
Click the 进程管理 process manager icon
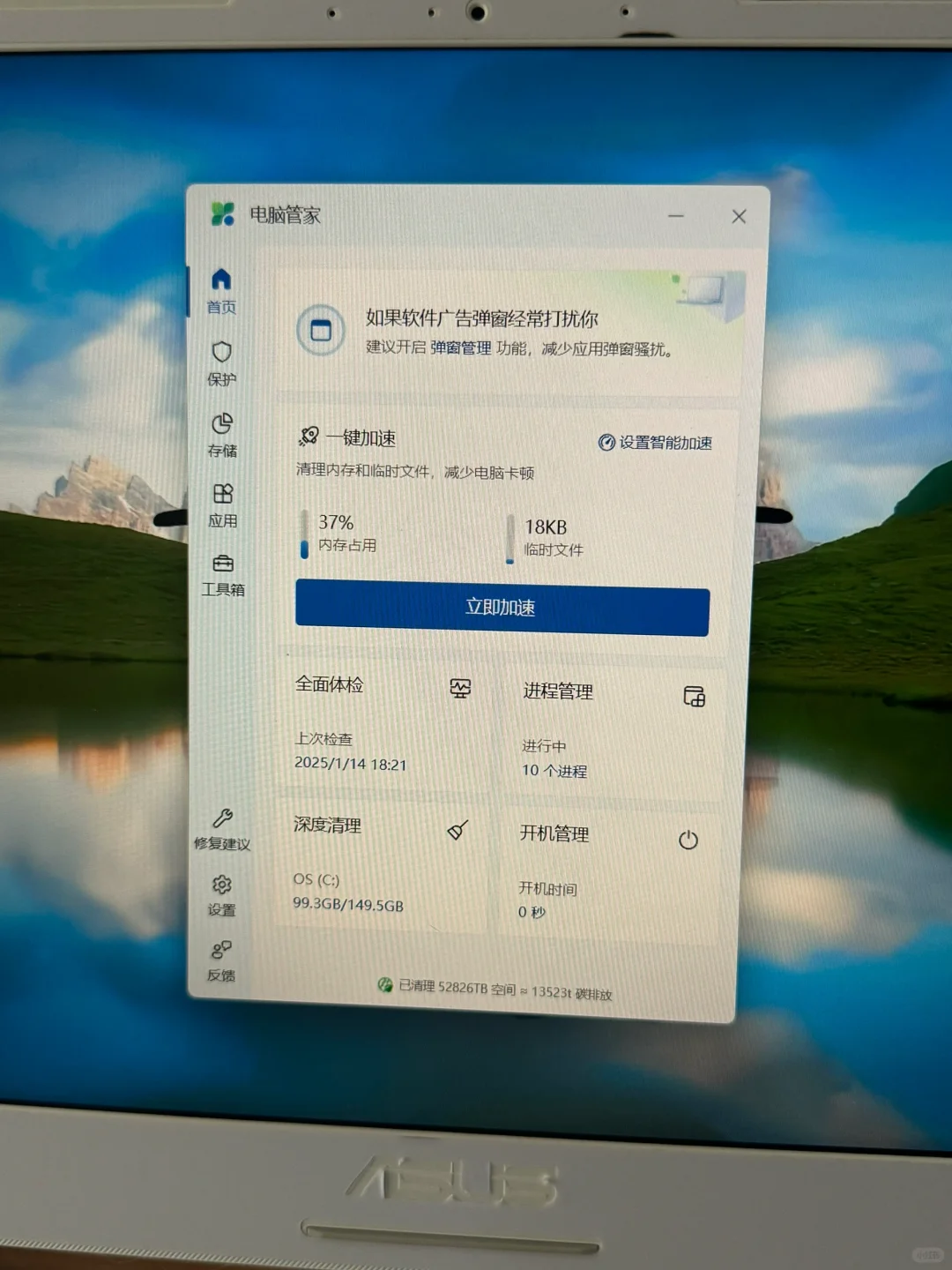pyautogui.click(x=694, y=697)
